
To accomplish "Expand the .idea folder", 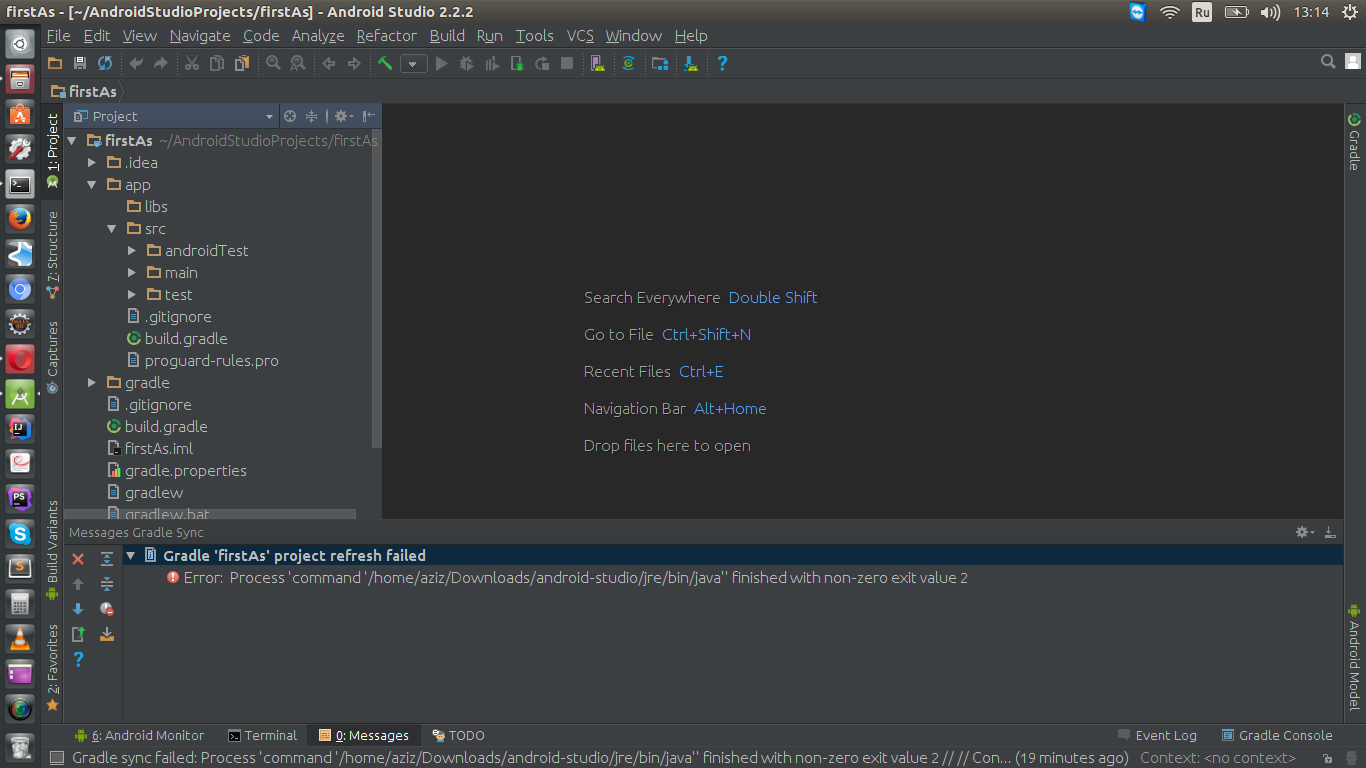I will click(x=92, y=163).
